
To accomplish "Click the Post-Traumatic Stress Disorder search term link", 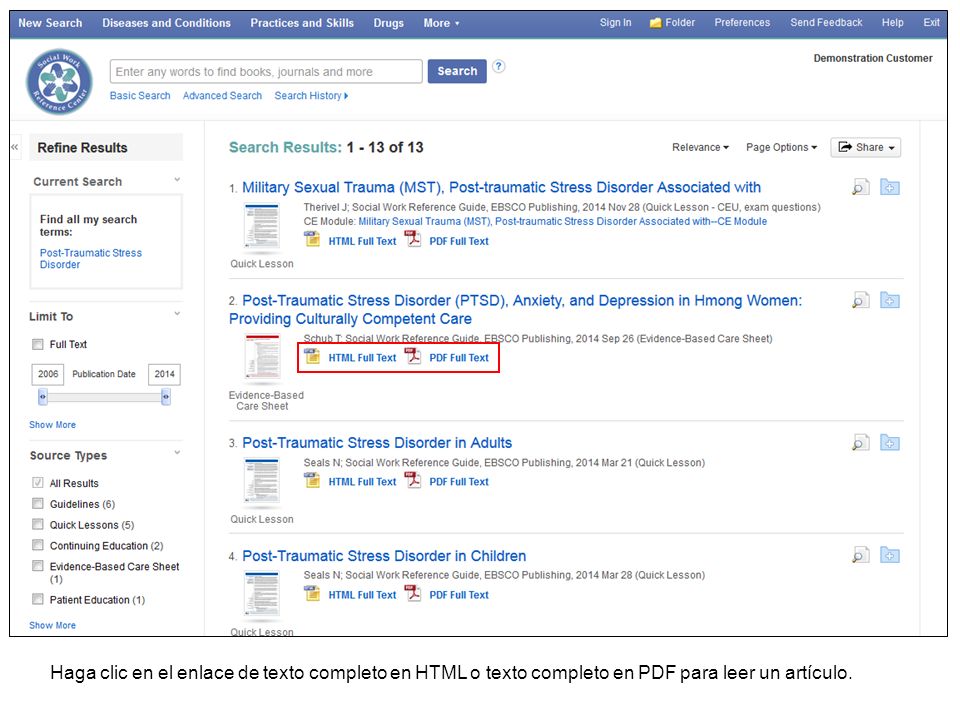I will pos(91,258).
